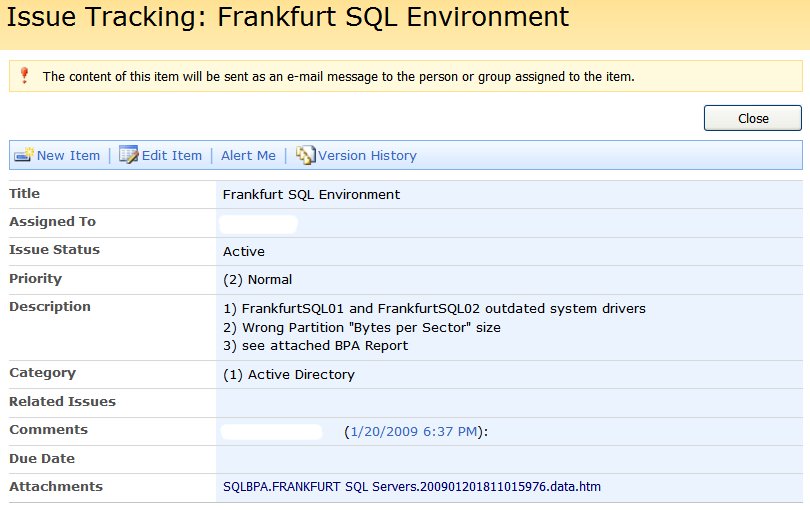The height and width of the screenshot is (510, 810).
Task: Click the outdated system drivers description line
Action: tap(434, 308)
